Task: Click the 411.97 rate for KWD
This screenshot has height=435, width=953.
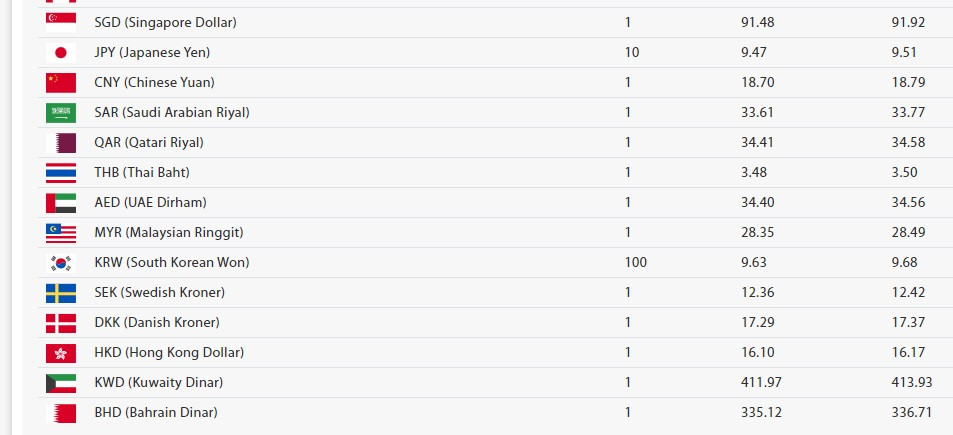Action: point(761,383)
